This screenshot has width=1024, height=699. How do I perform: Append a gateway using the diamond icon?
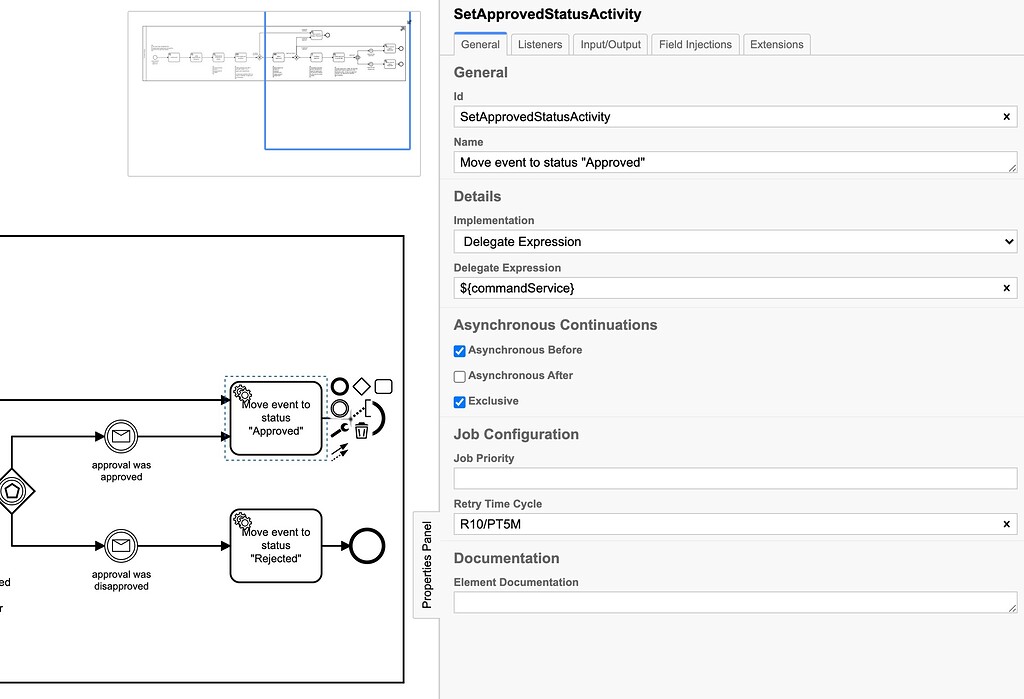point(362,386)
